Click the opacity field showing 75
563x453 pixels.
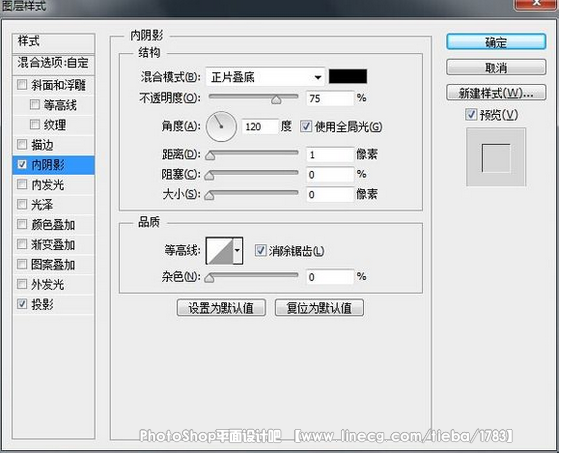coord(330,98)
